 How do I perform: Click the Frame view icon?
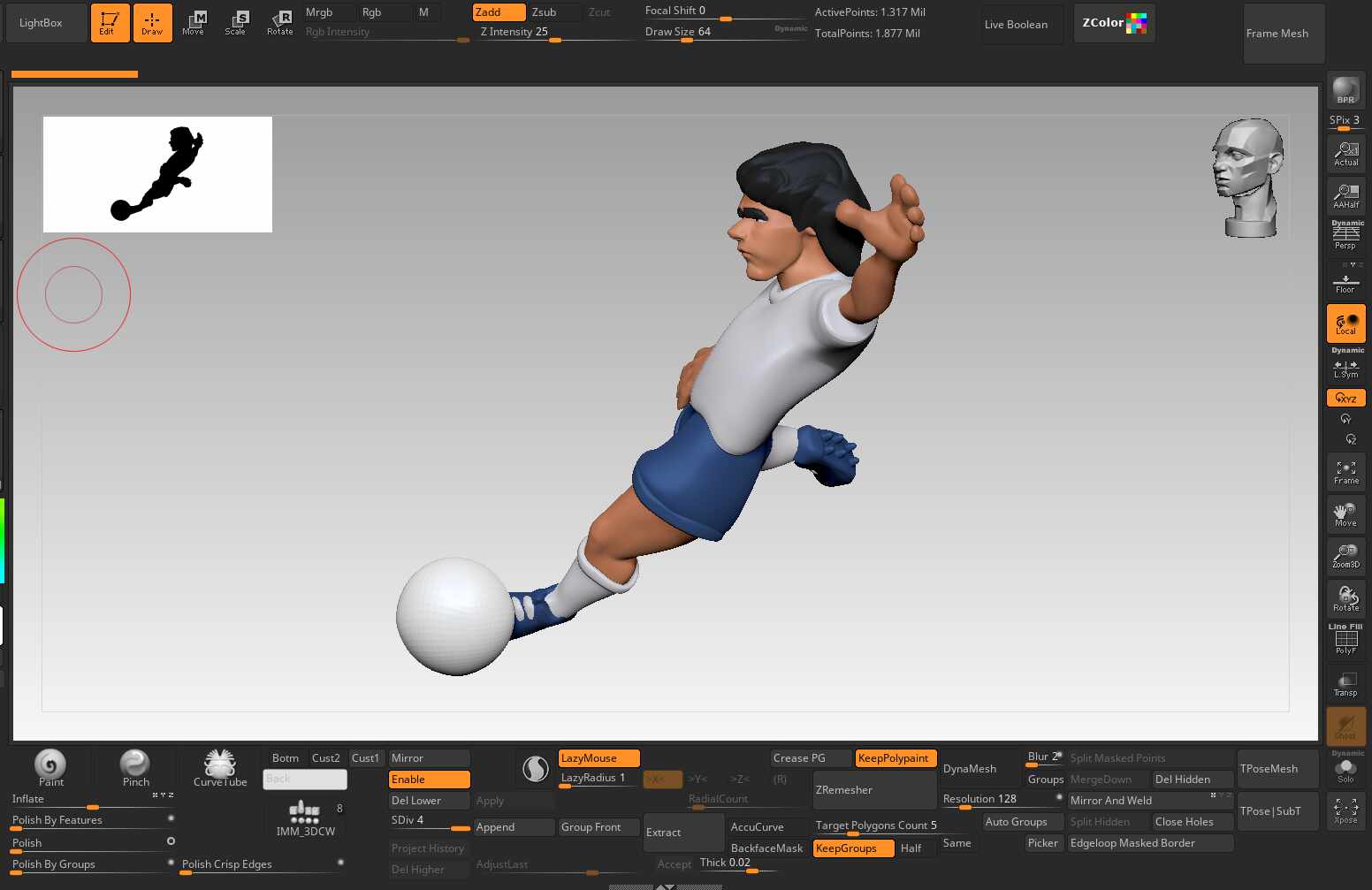pos(1345,472)
